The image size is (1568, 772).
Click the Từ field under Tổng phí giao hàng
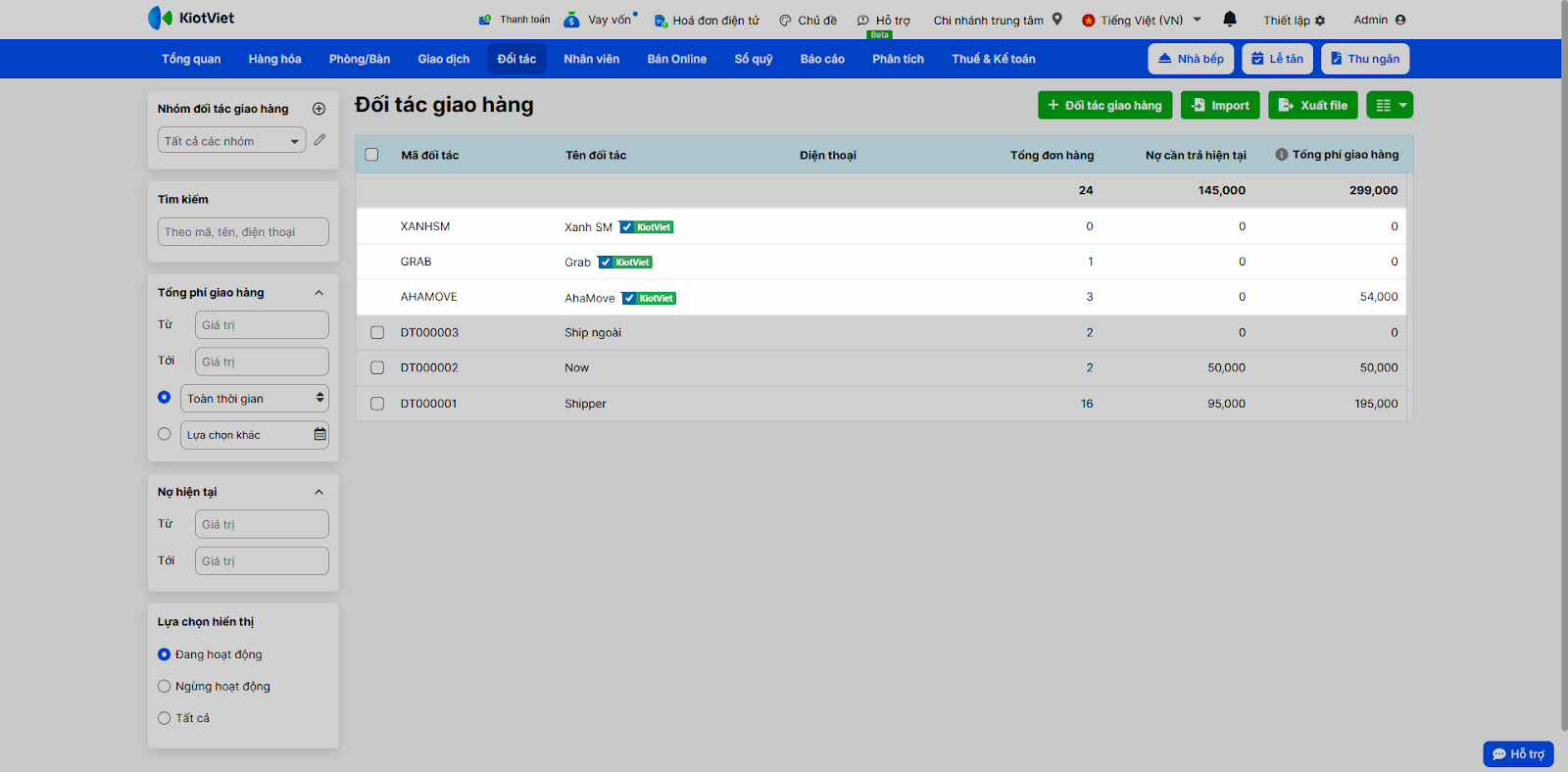[x=262, y=325]
